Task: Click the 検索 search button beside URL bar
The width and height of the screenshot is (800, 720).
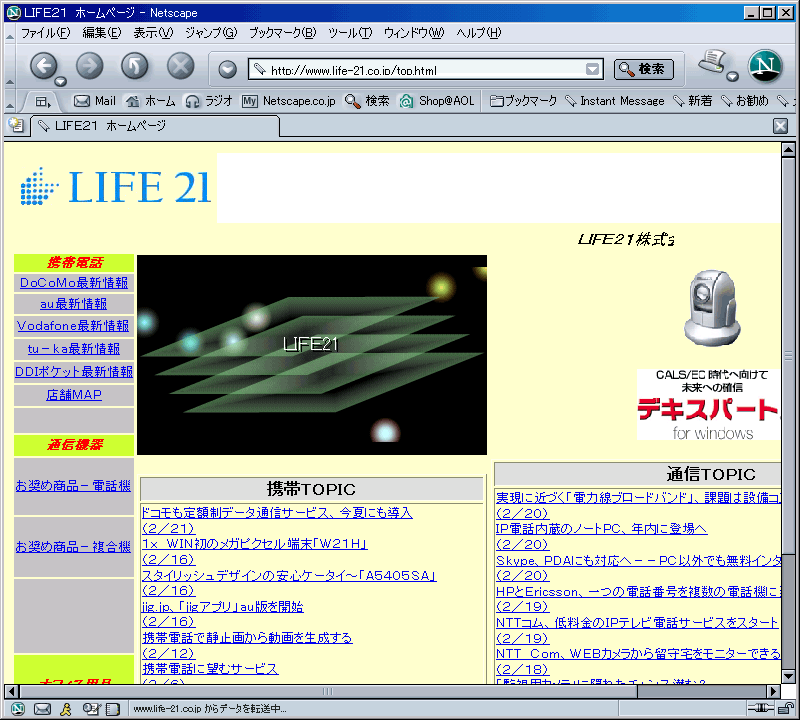Action: tap(644, 69)
